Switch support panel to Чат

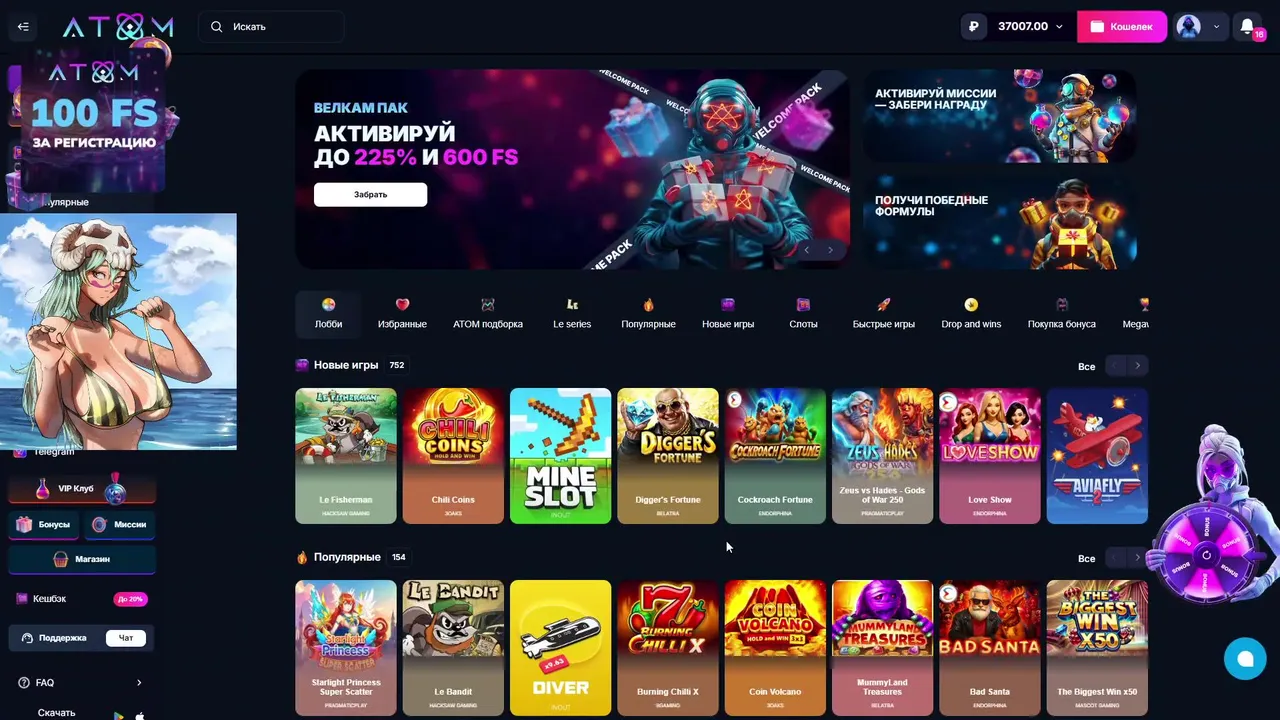coord(126,638)
